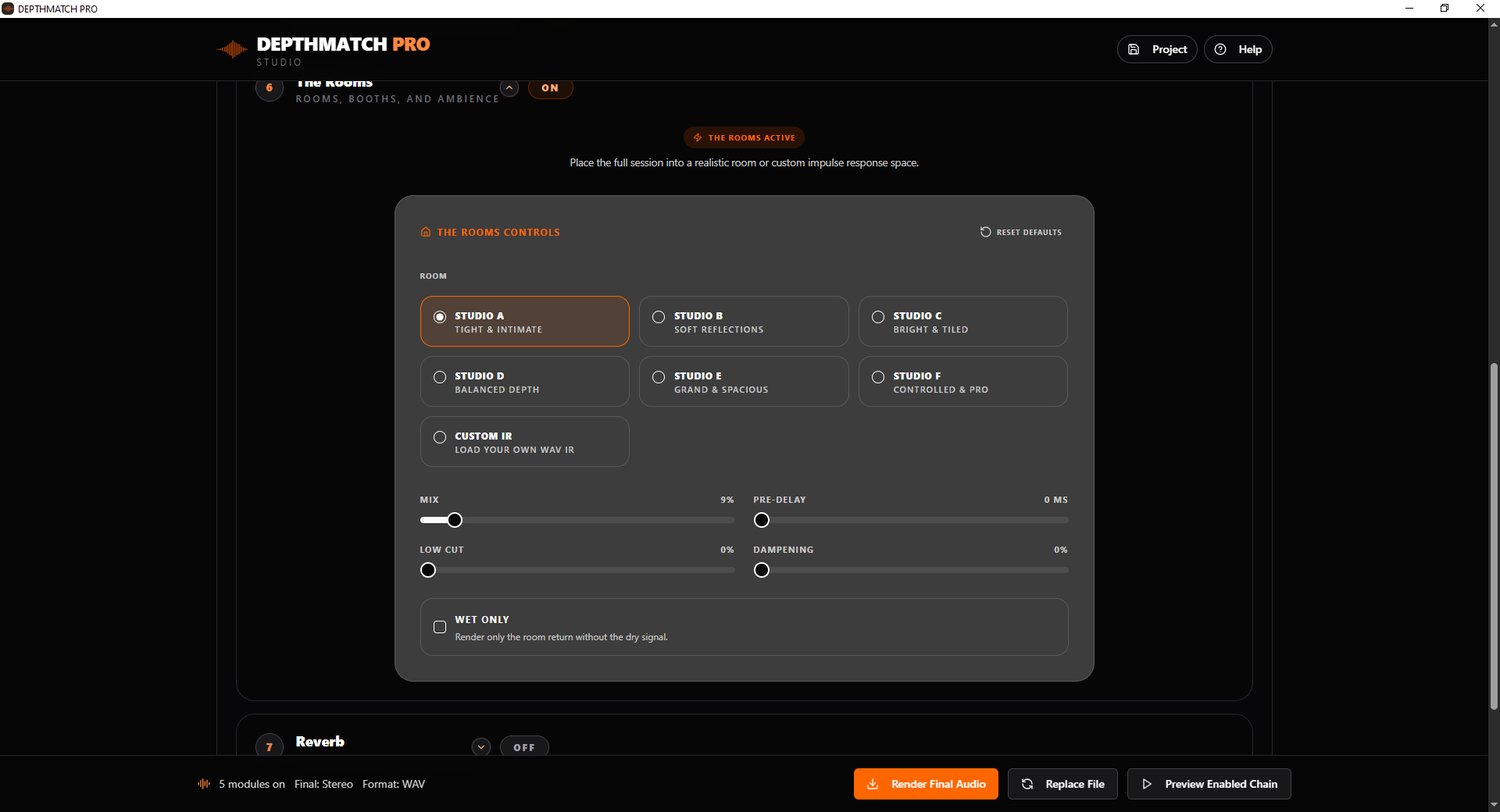Collapse The Rooms module with its chevron
This screenshot has height=812, width=1500.
509,88
